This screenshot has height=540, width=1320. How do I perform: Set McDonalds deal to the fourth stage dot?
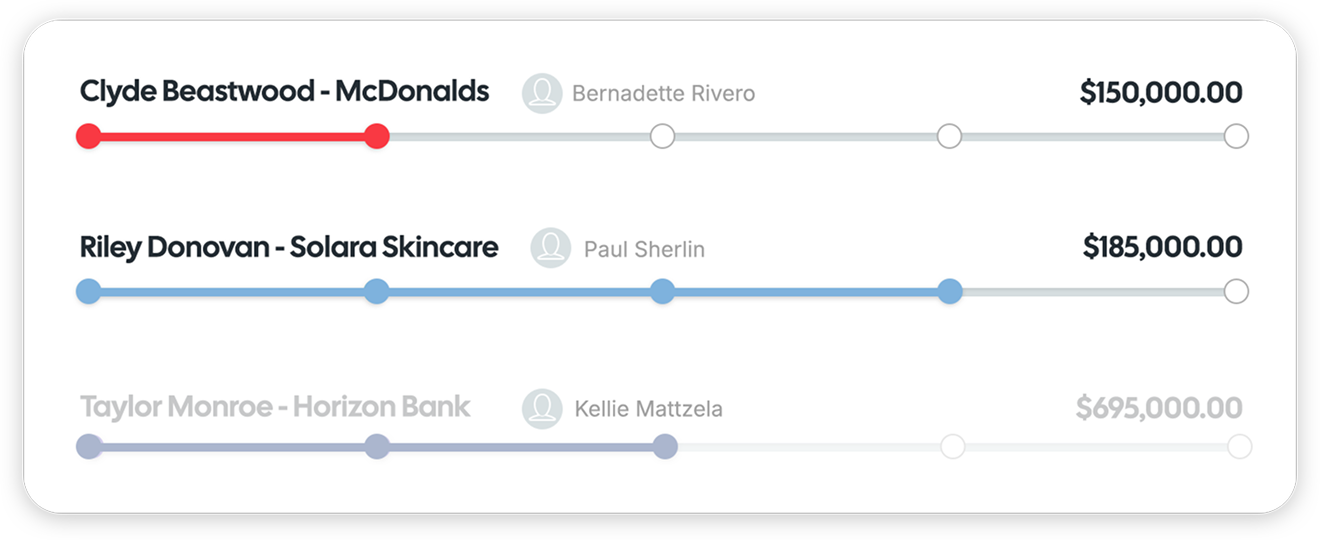(949, 136)
